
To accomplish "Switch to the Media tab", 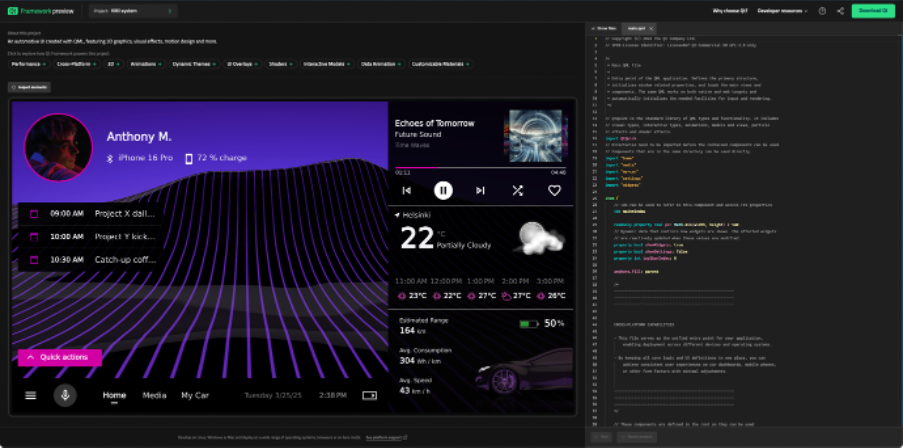I will [154, 395].
